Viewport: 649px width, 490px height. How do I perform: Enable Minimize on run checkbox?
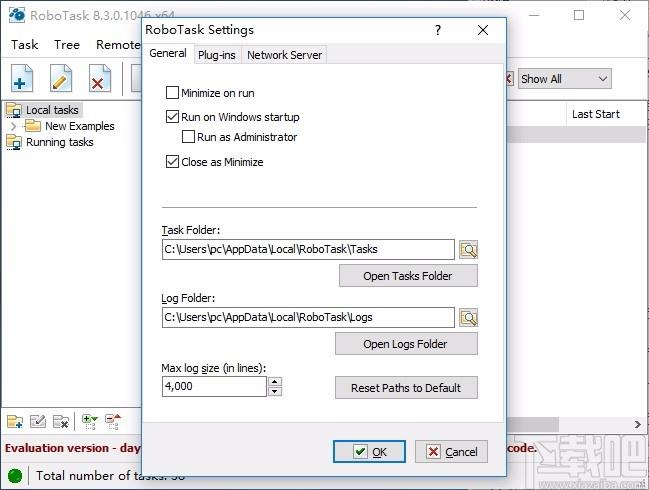[172, 93]
